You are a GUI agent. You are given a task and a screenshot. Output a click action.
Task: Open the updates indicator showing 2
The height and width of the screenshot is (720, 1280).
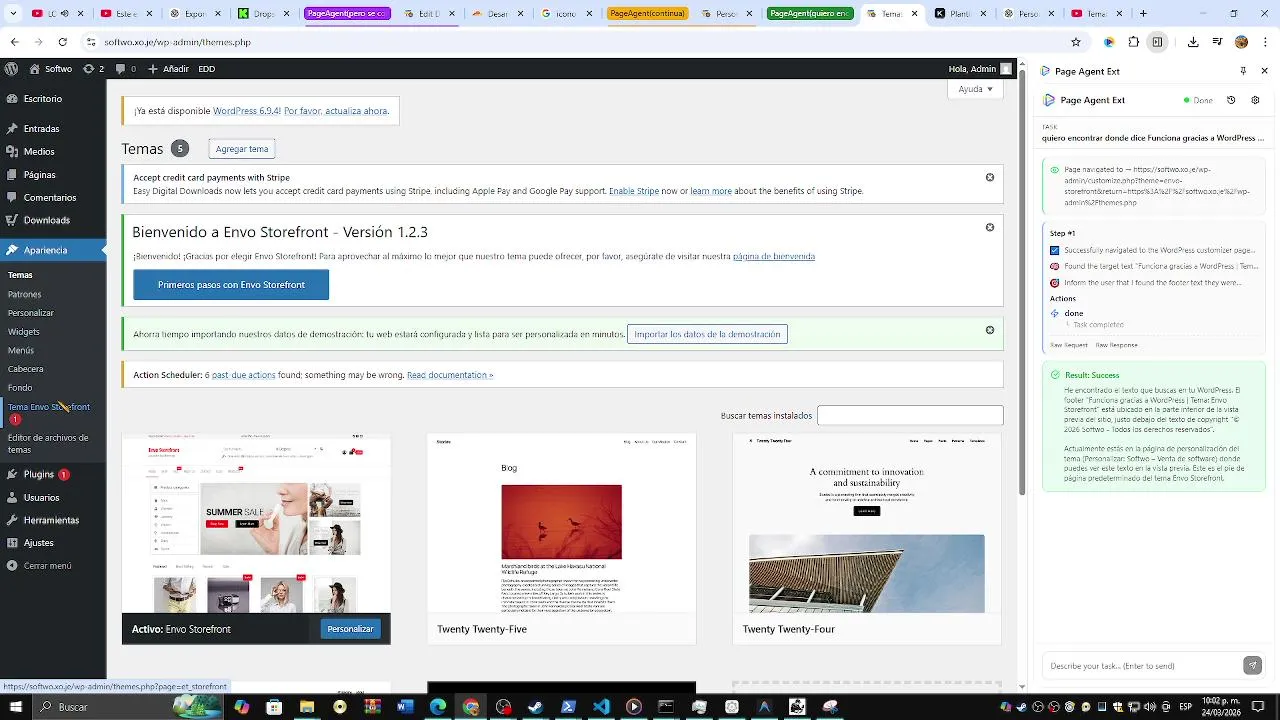pos(94,69)
